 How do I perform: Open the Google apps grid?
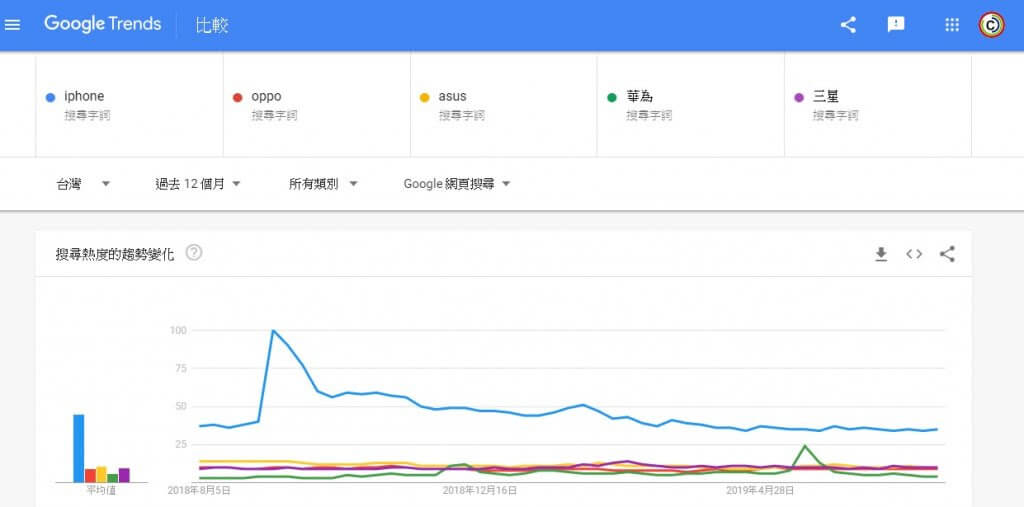pyautogui.click(x=952, y=25)
